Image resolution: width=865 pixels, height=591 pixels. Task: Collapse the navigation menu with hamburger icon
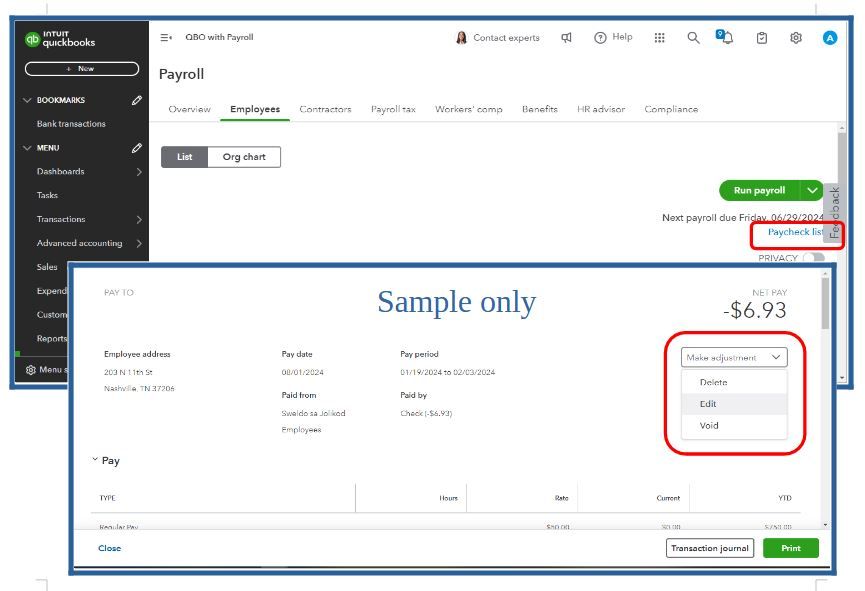coord(166,38)
